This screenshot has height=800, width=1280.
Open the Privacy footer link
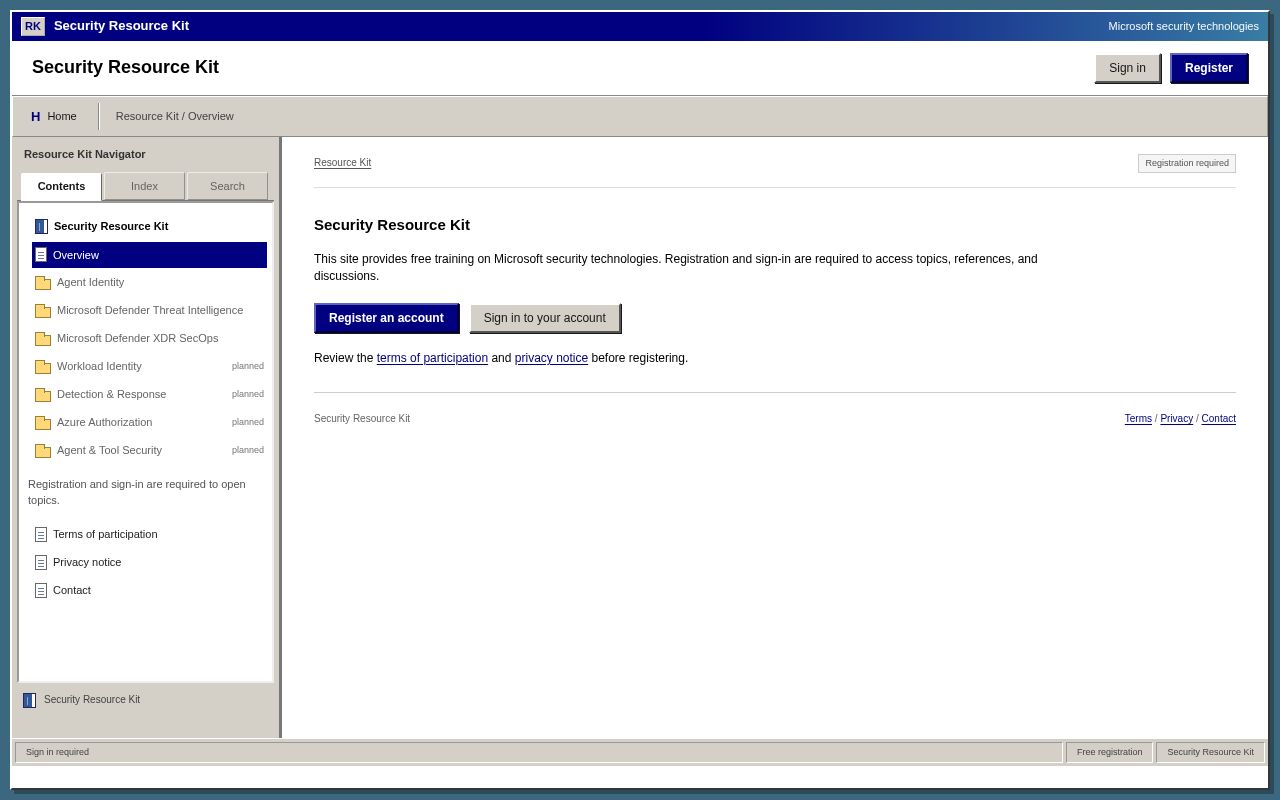(1177, 419)
